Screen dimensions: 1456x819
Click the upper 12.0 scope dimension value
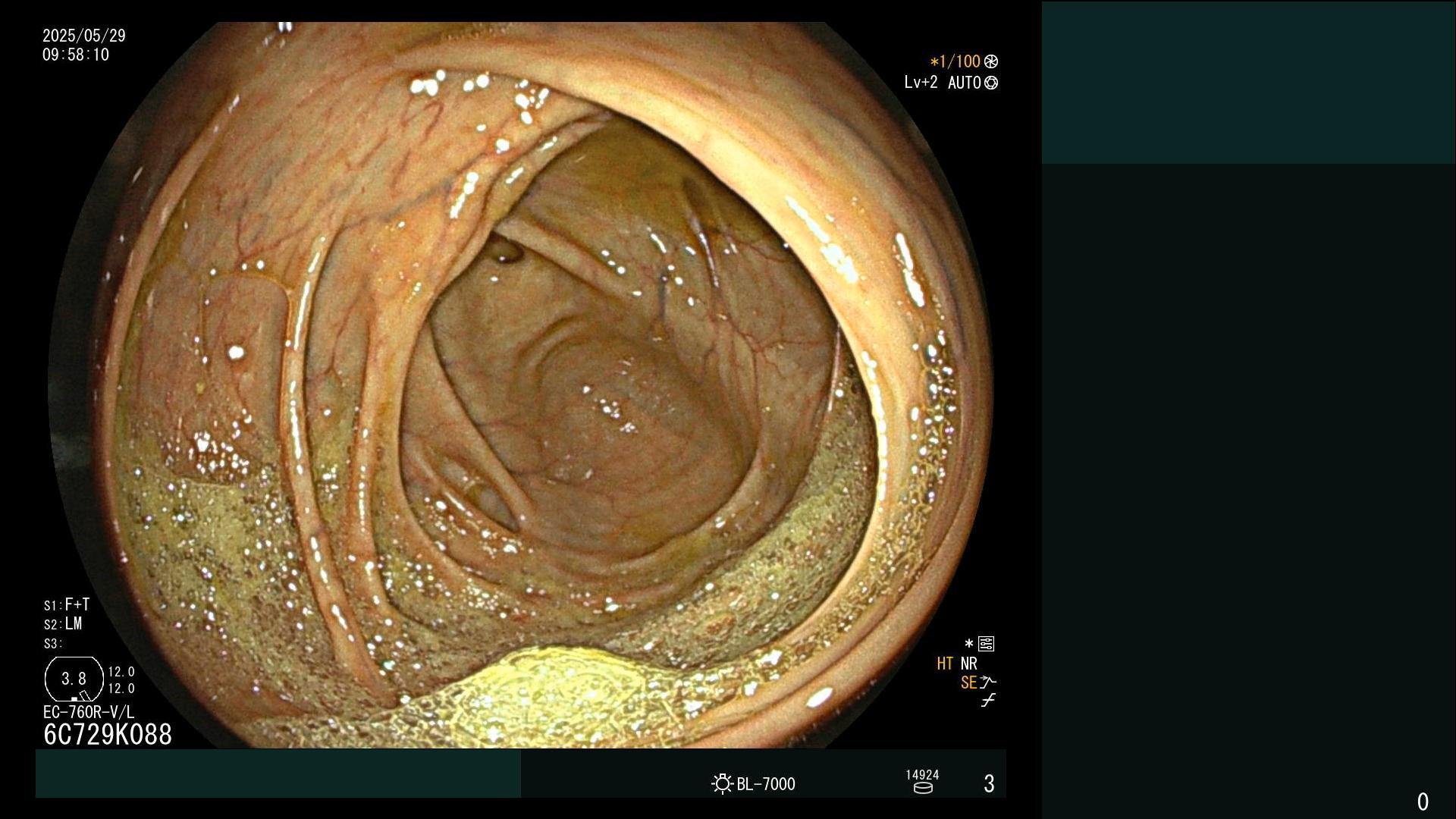pos(121,672)
